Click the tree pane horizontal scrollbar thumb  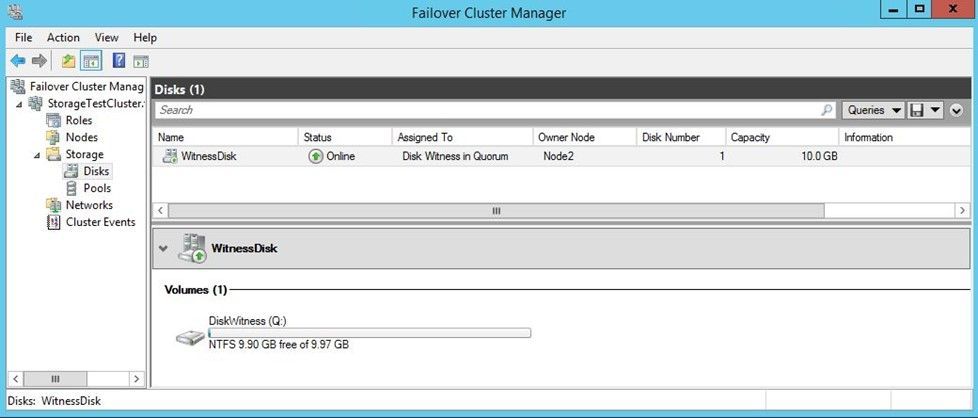(x=55, y=379)
